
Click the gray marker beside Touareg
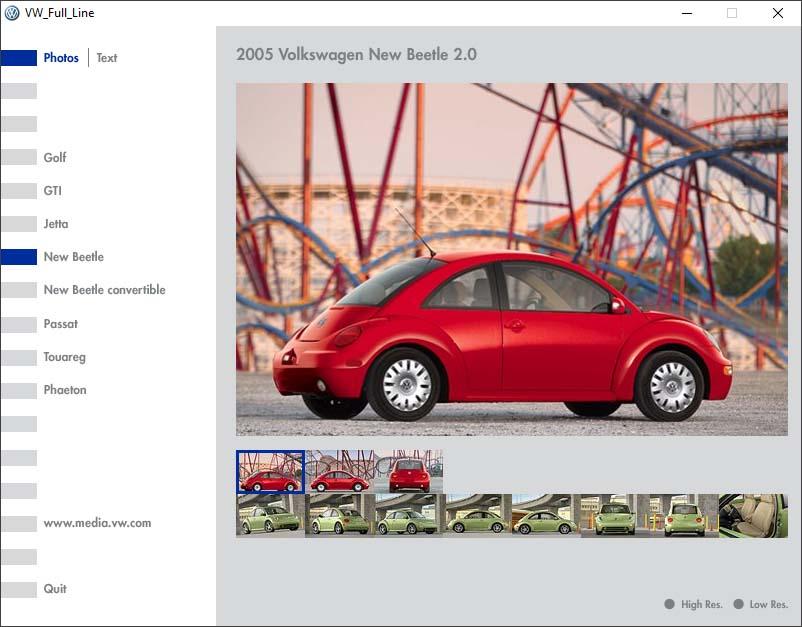tap(19, 357)
